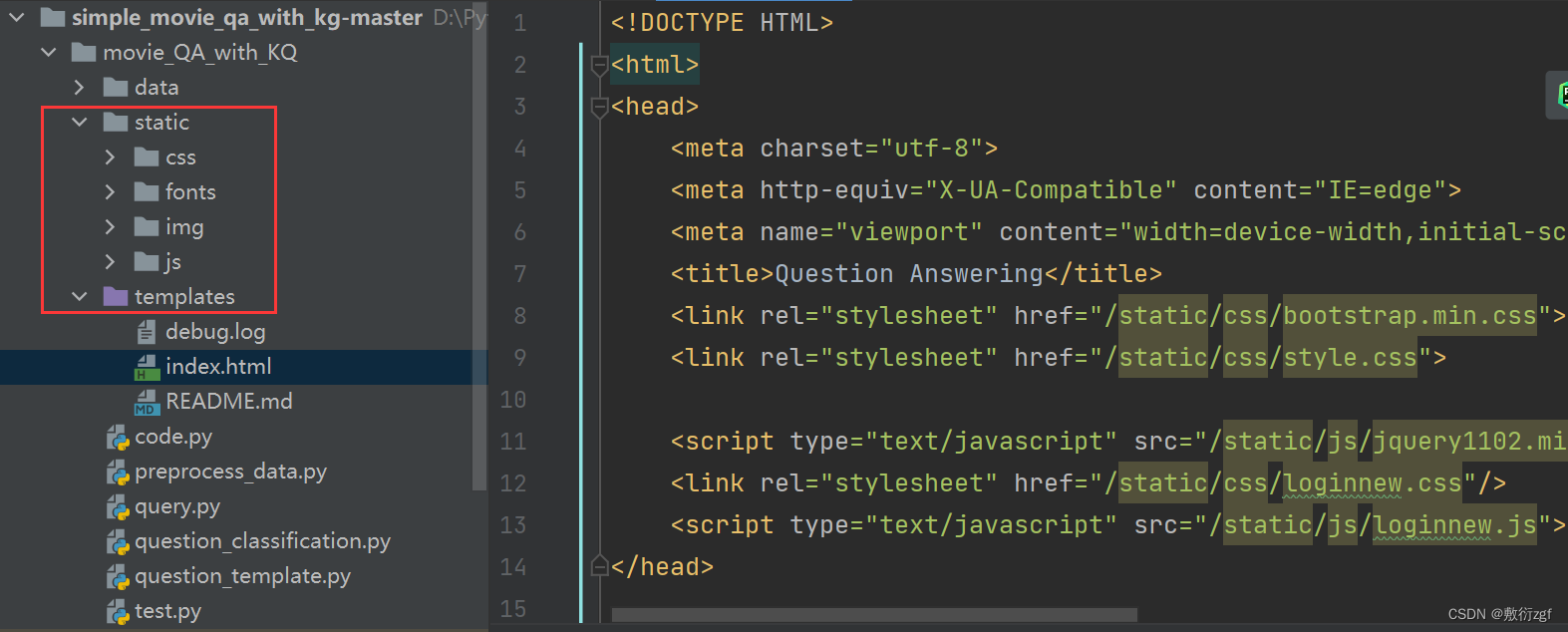Image resolution: width=1568 pixels, height=632 pixels.
Task: Expand the fonts folder
Action: pos(110,191)
